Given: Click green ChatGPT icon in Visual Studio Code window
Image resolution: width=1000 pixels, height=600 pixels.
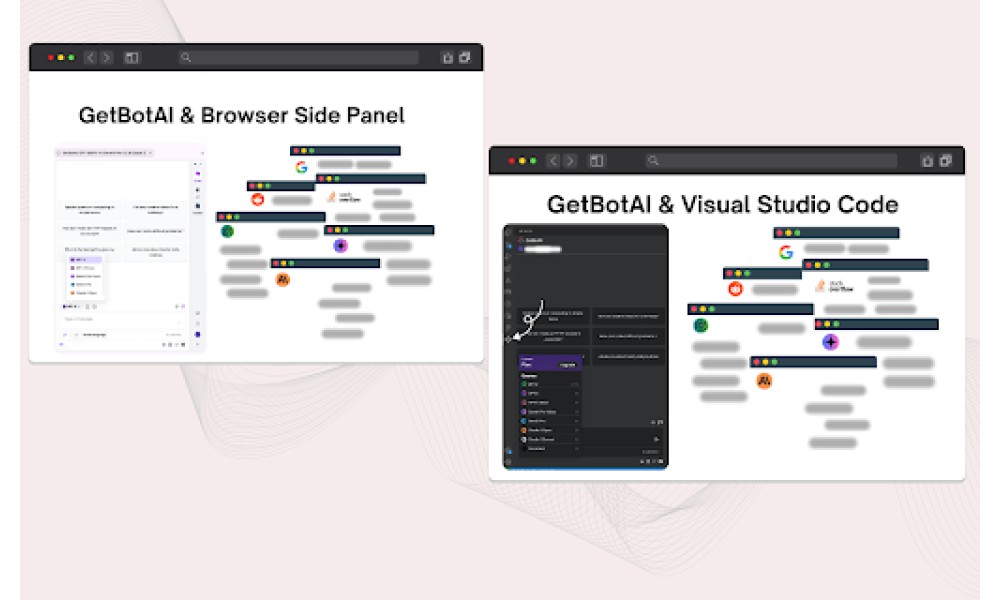Looking at the screenshot, I should (700, 326).
